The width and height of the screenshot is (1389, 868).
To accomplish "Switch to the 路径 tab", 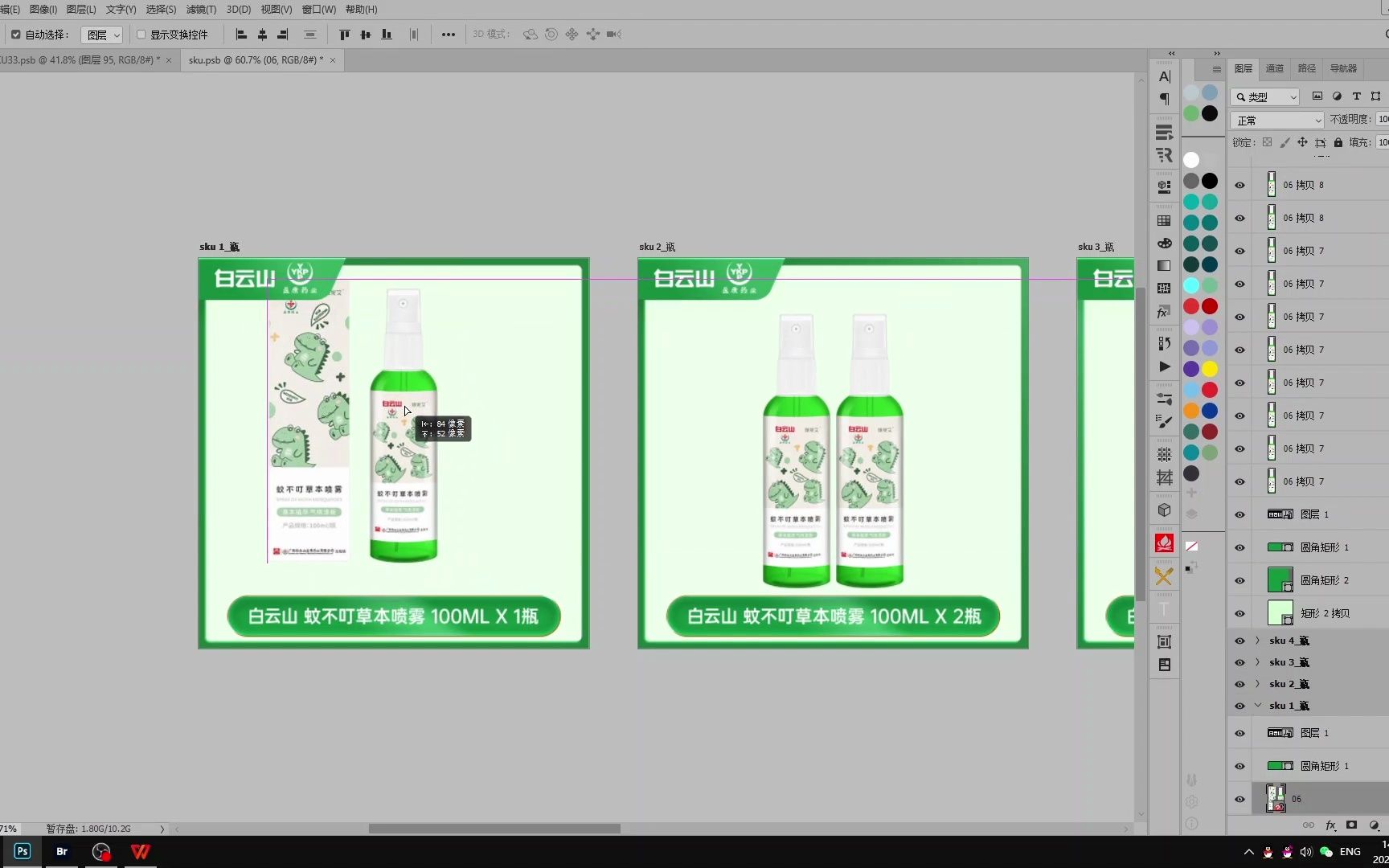I will click(x=1307, y=68).
